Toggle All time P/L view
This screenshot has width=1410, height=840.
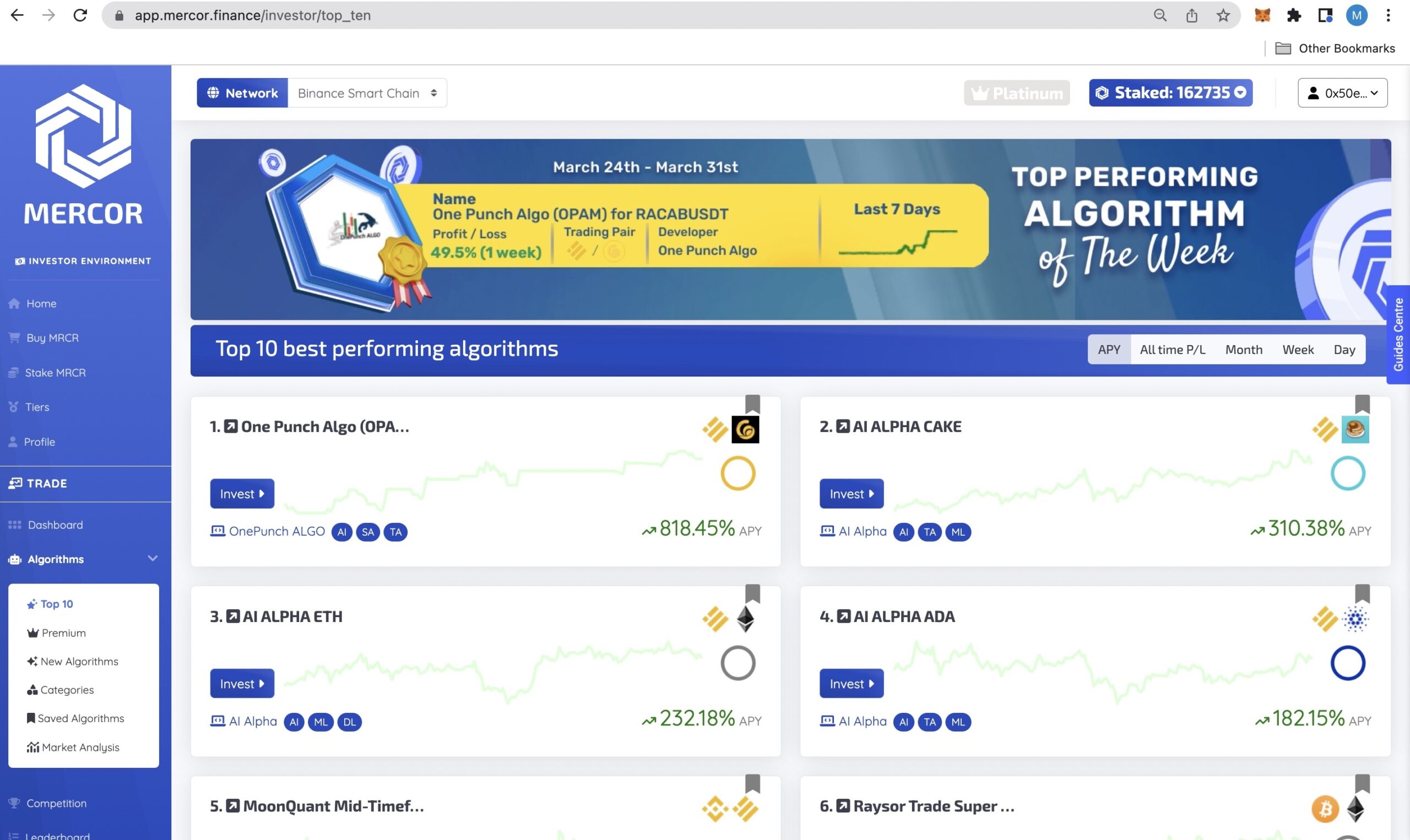point(1172,349)
